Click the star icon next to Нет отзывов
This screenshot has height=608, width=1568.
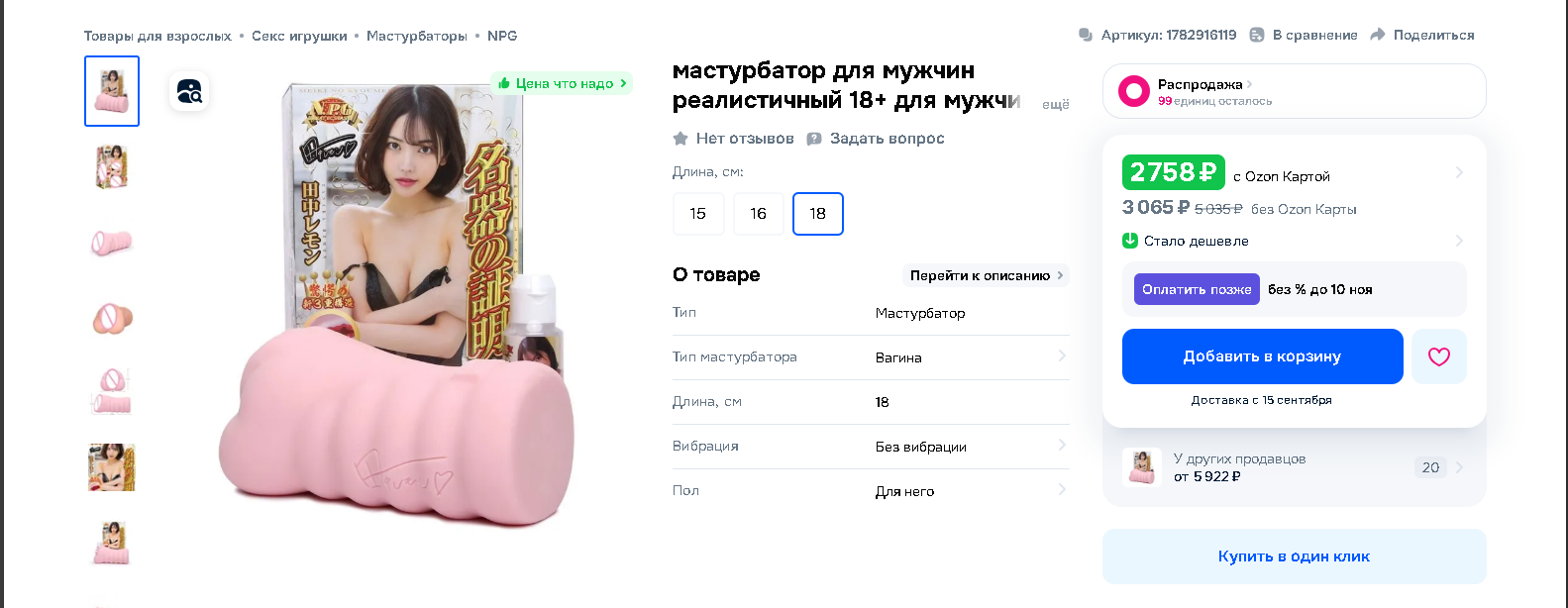pos(680,139)
